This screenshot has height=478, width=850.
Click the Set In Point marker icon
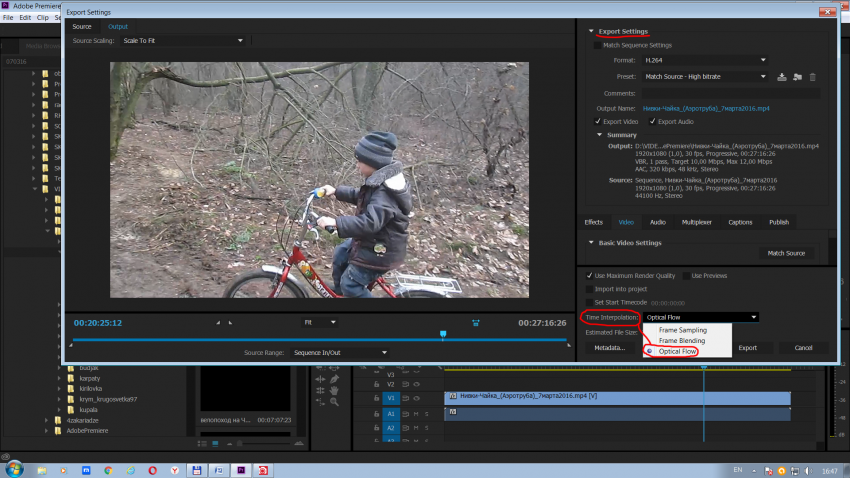218,322
